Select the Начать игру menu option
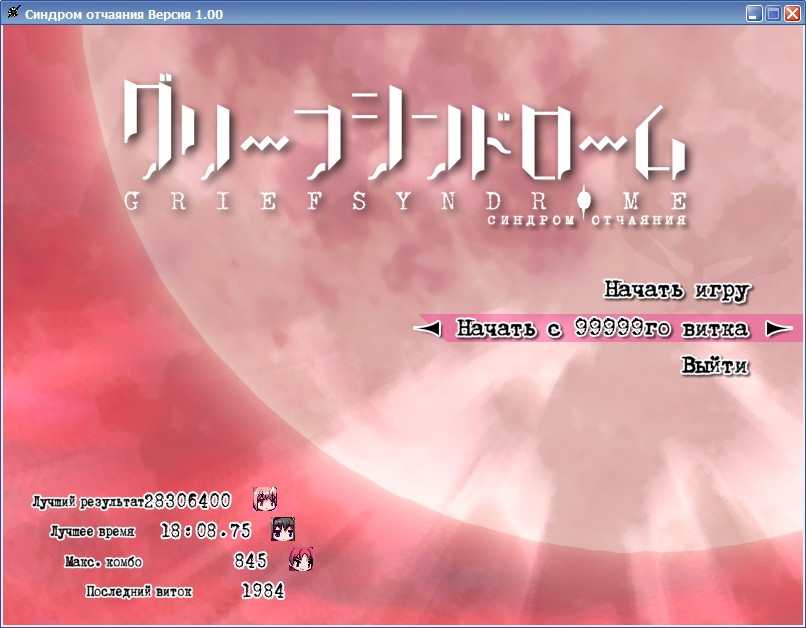The image size is (806, 628). (x=676, y=290)
